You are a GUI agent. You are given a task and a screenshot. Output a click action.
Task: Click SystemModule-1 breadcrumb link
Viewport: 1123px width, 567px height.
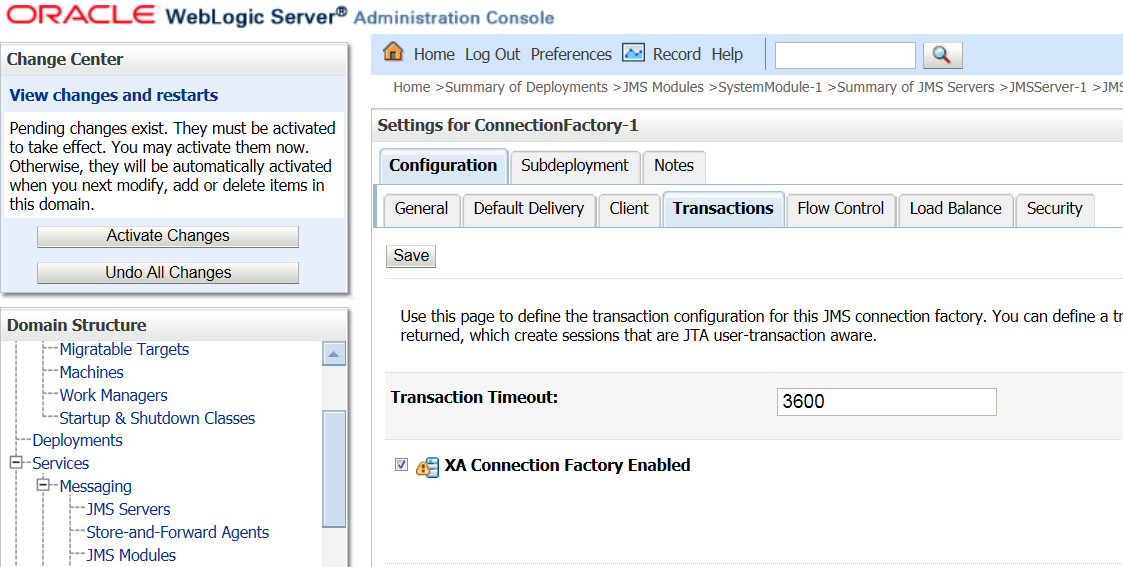(770, 87)
